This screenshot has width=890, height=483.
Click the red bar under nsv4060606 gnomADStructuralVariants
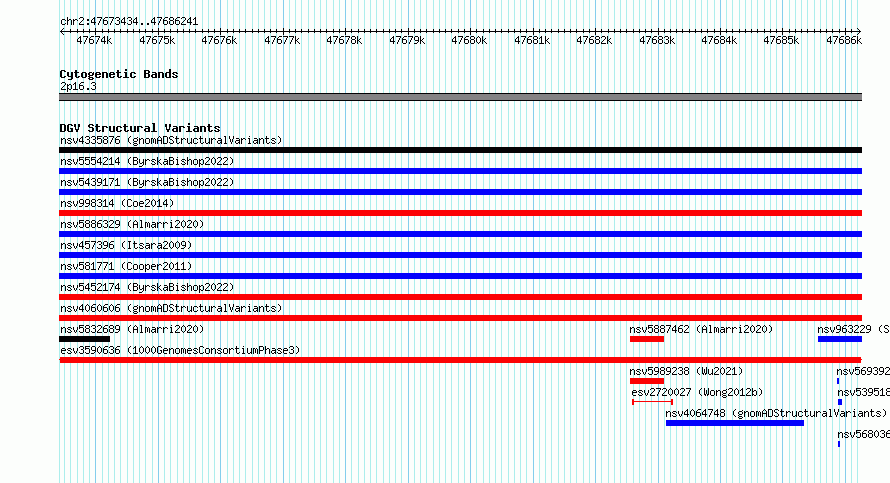[x=460, y=318]
